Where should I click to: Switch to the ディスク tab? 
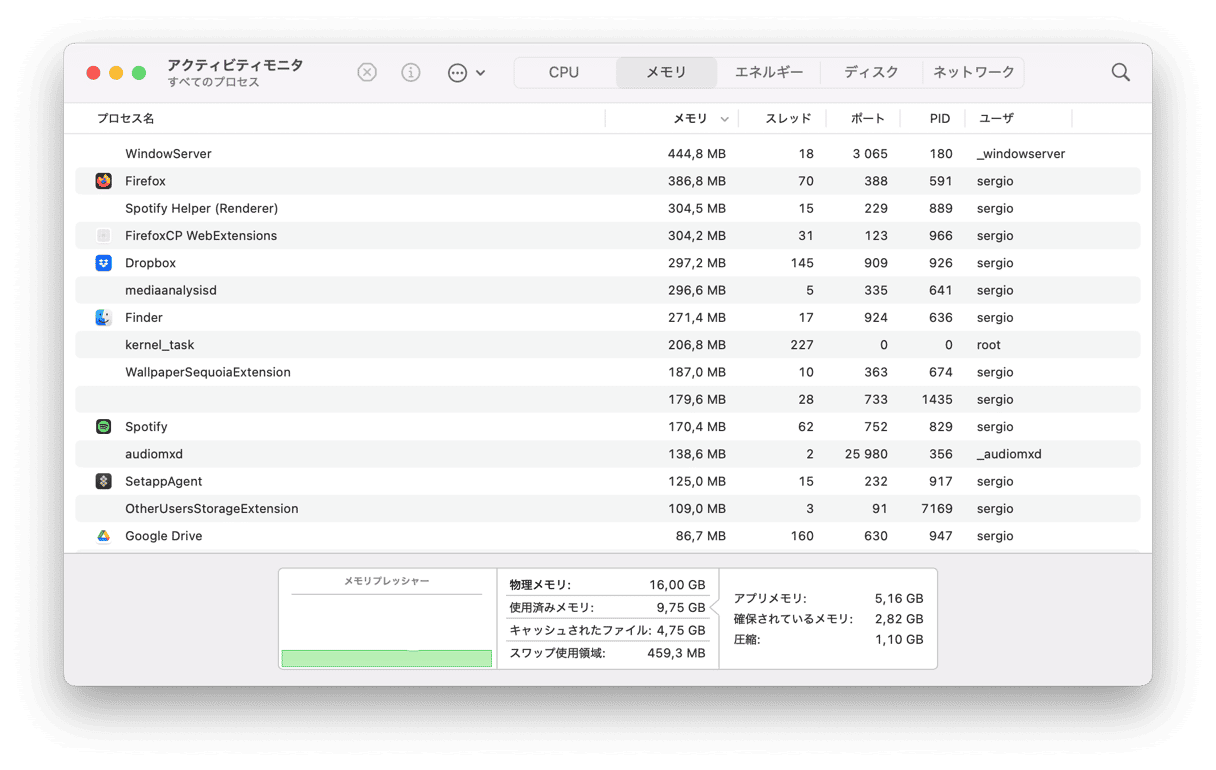[x=871, y=72]
